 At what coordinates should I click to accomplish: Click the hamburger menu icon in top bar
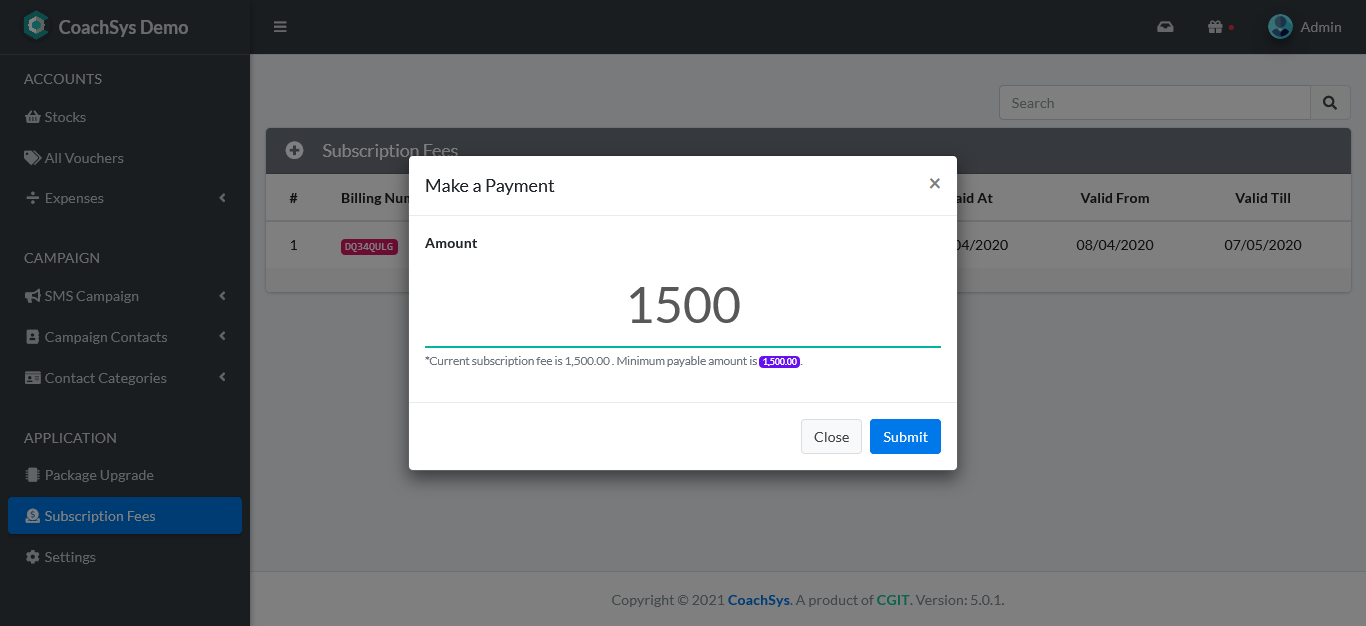[280, 27]
